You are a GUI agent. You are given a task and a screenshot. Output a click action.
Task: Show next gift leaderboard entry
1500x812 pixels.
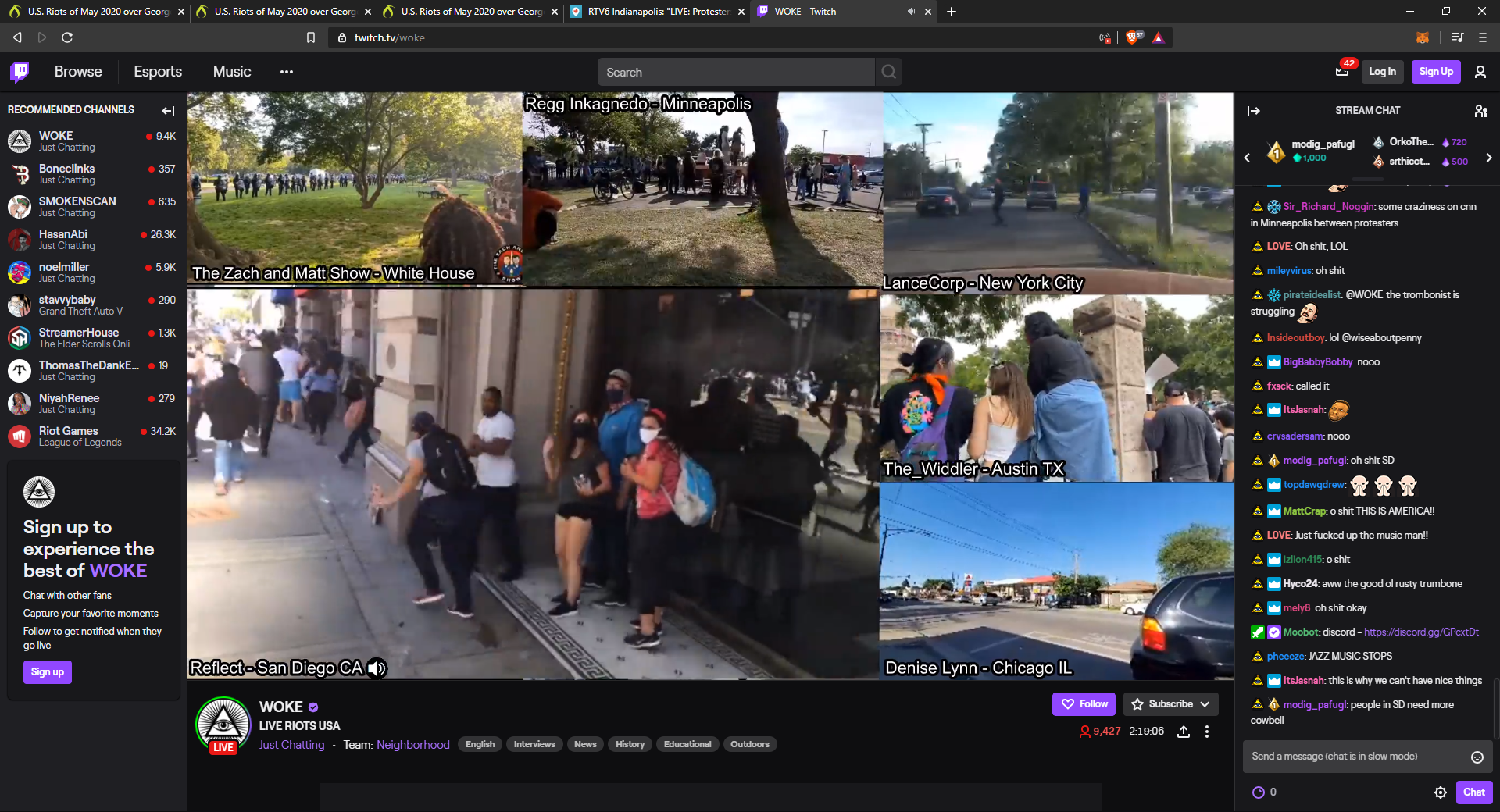point(1489,158)
